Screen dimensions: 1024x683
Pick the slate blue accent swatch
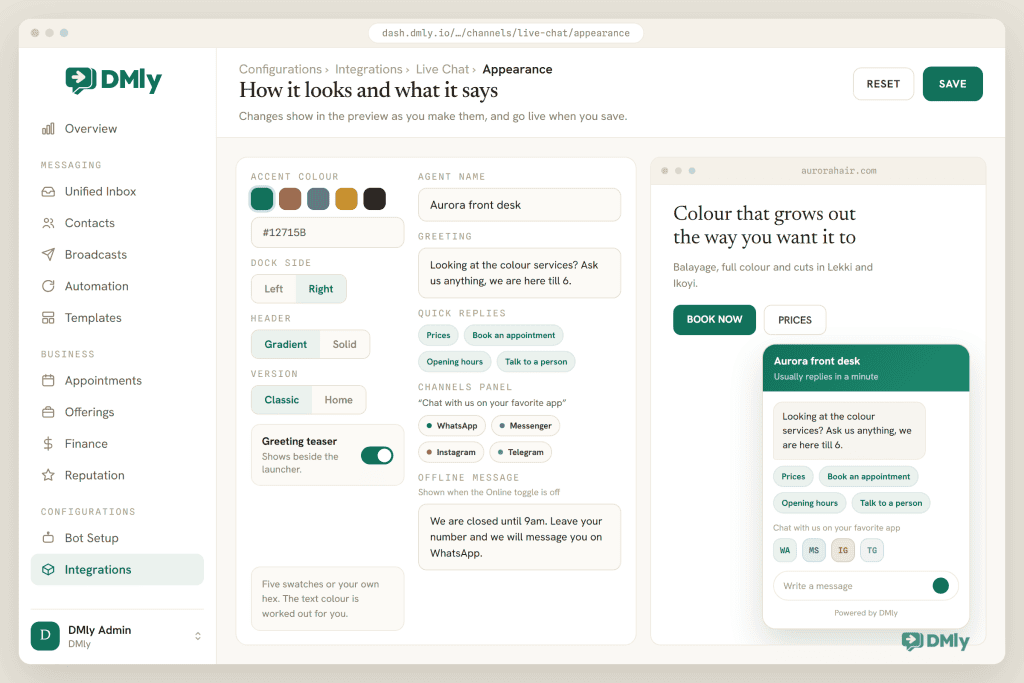coord(318,199)
